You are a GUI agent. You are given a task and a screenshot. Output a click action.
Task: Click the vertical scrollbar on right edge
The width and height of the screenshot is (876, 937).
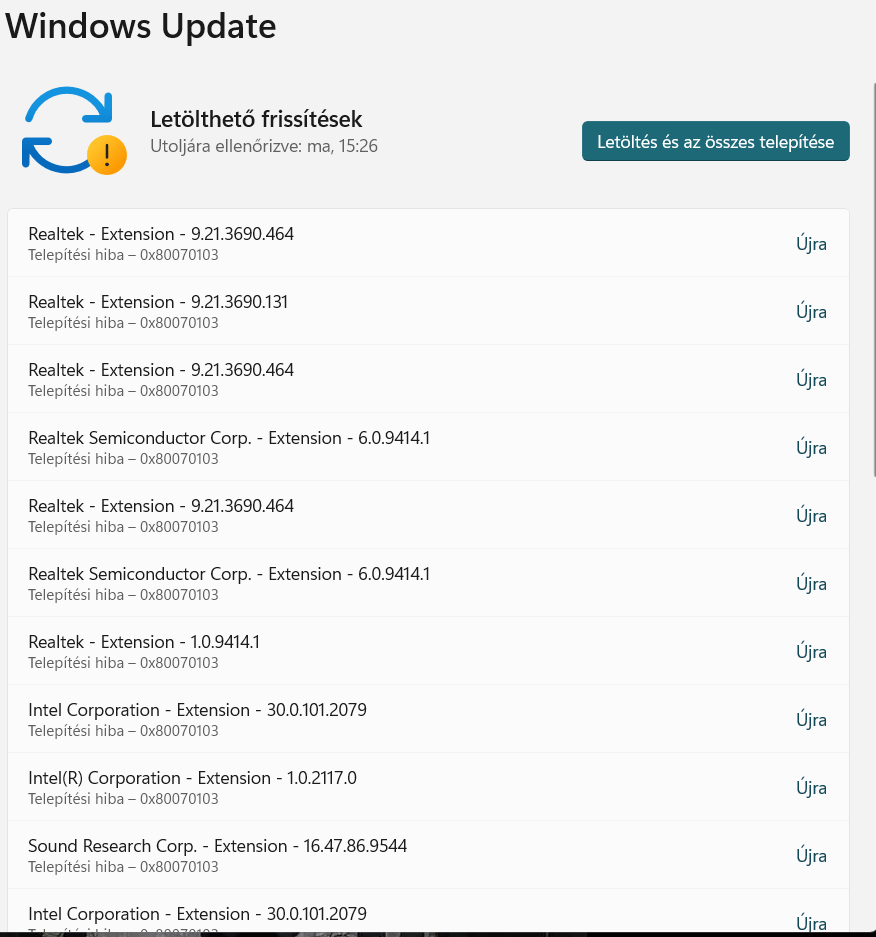coord(873,281)
